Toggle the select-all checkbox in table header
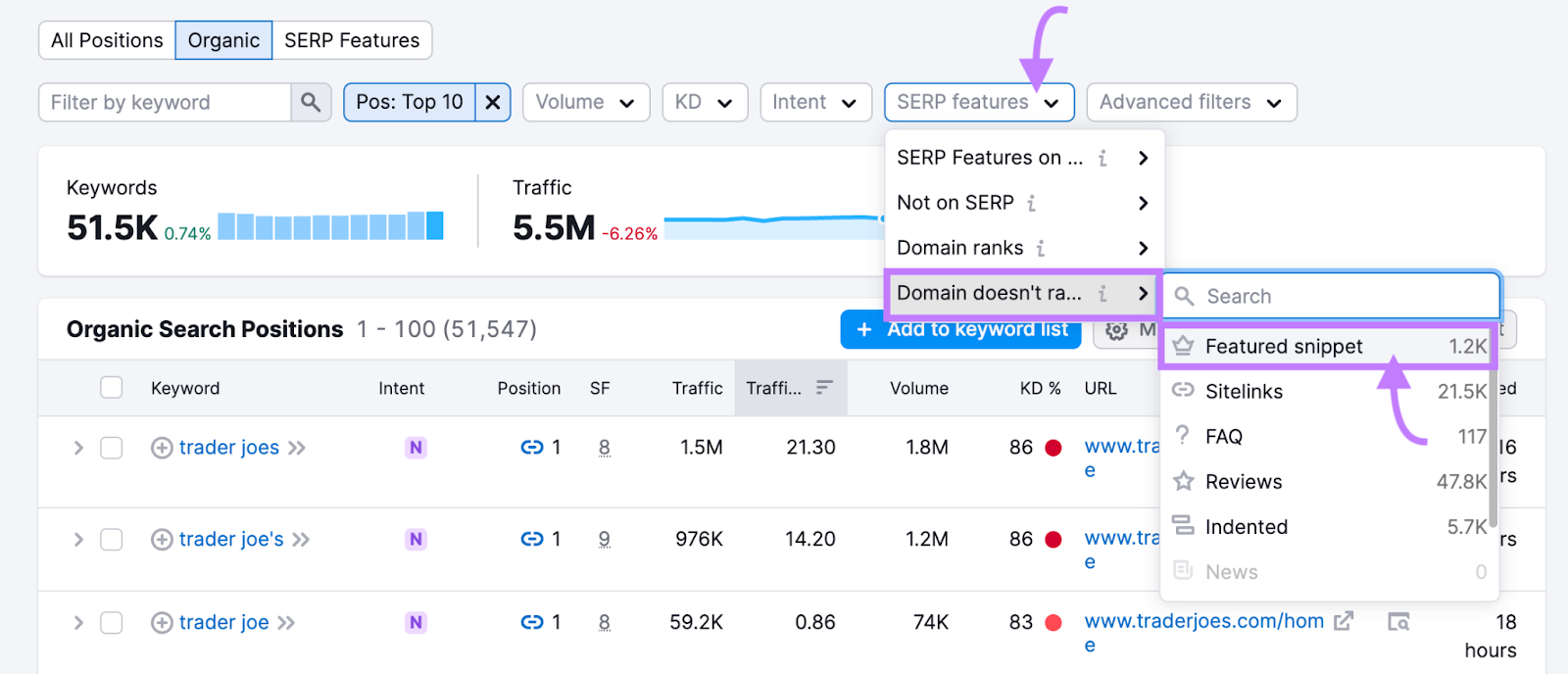The width and height of the screenshot is (1568, 674). [112, 388]
